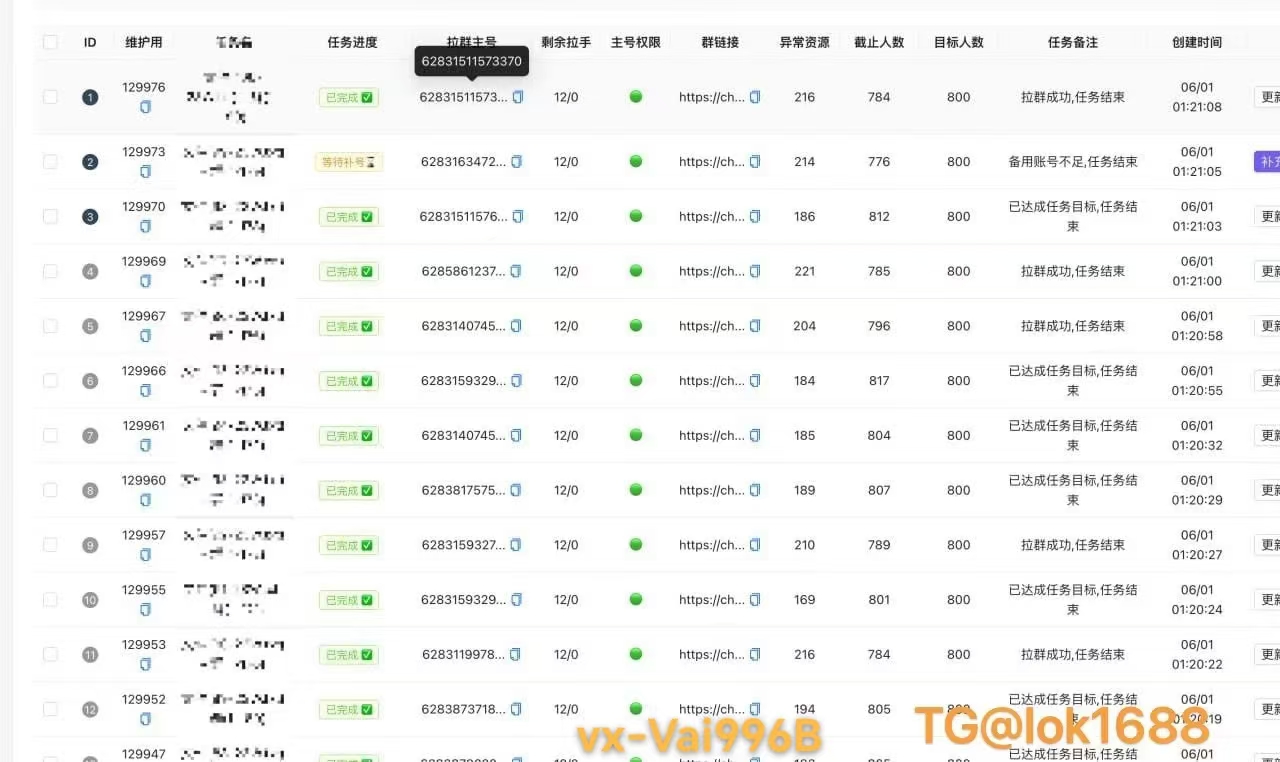Image resolution: width=1280 pixels, height=762 pixels.
Task: Copy task ID 129976
Action: [145, 107]
